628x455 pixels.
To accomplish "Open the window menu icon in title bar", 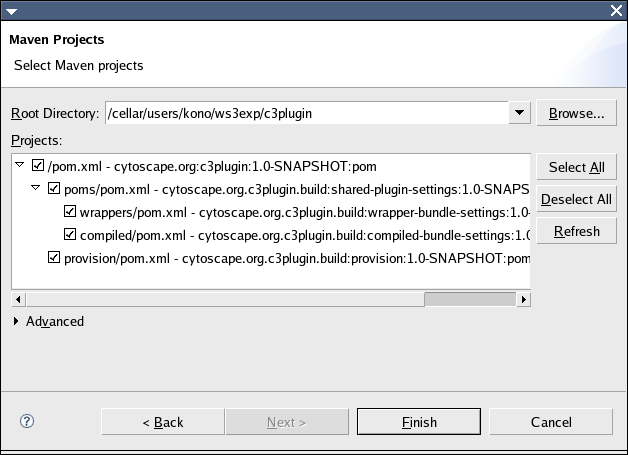I will coord(11,10).
